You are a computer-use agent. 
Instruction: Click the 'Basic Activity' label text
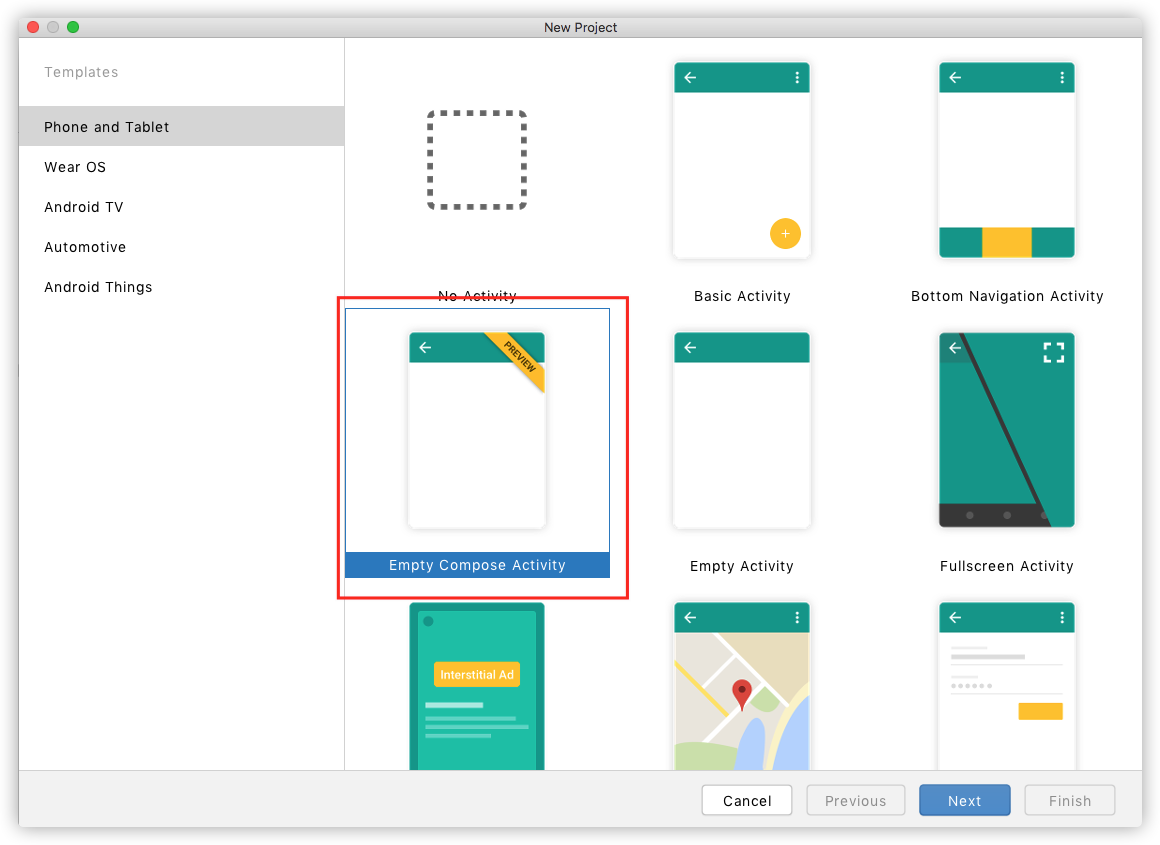742,296
